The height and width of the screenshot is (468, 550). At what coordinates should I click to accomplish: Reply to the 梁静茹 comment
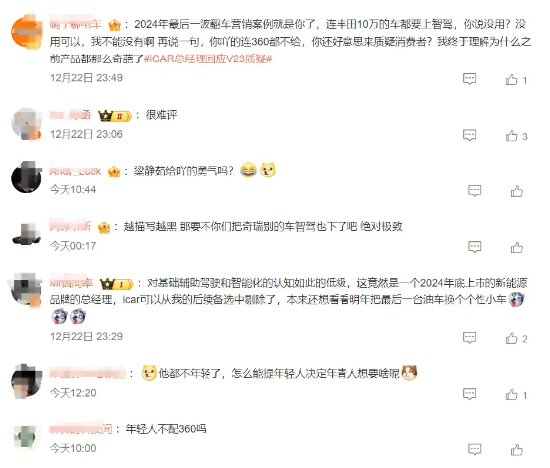coord(475,191)
